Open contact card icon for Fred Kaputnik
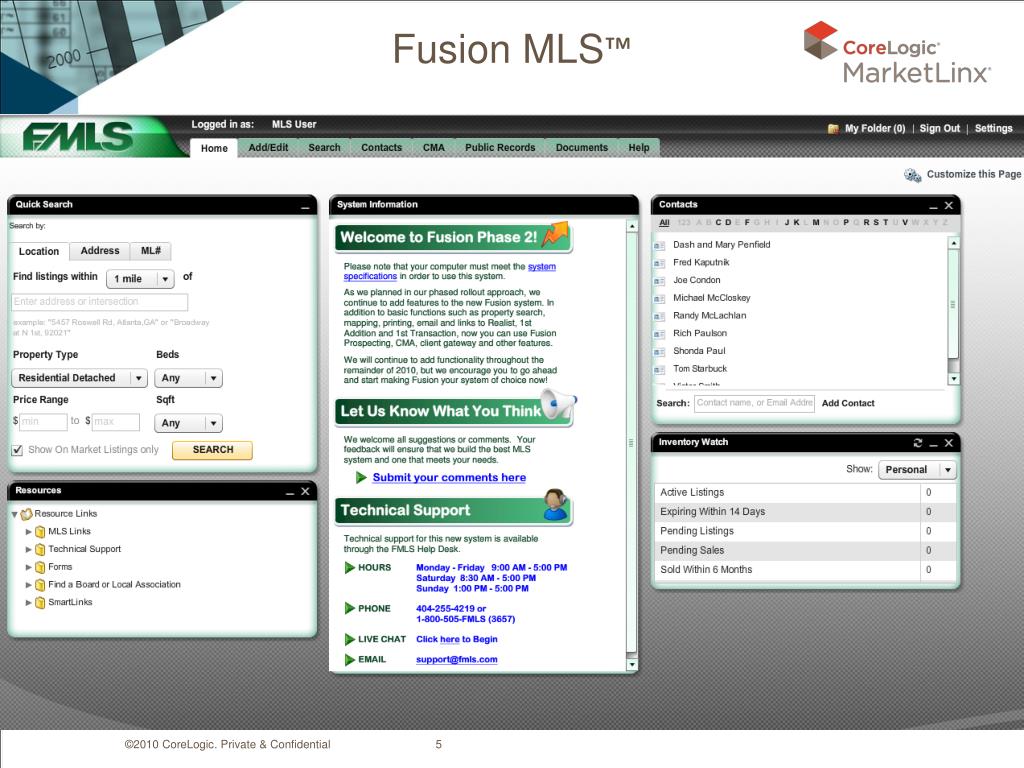 point(660,263)
